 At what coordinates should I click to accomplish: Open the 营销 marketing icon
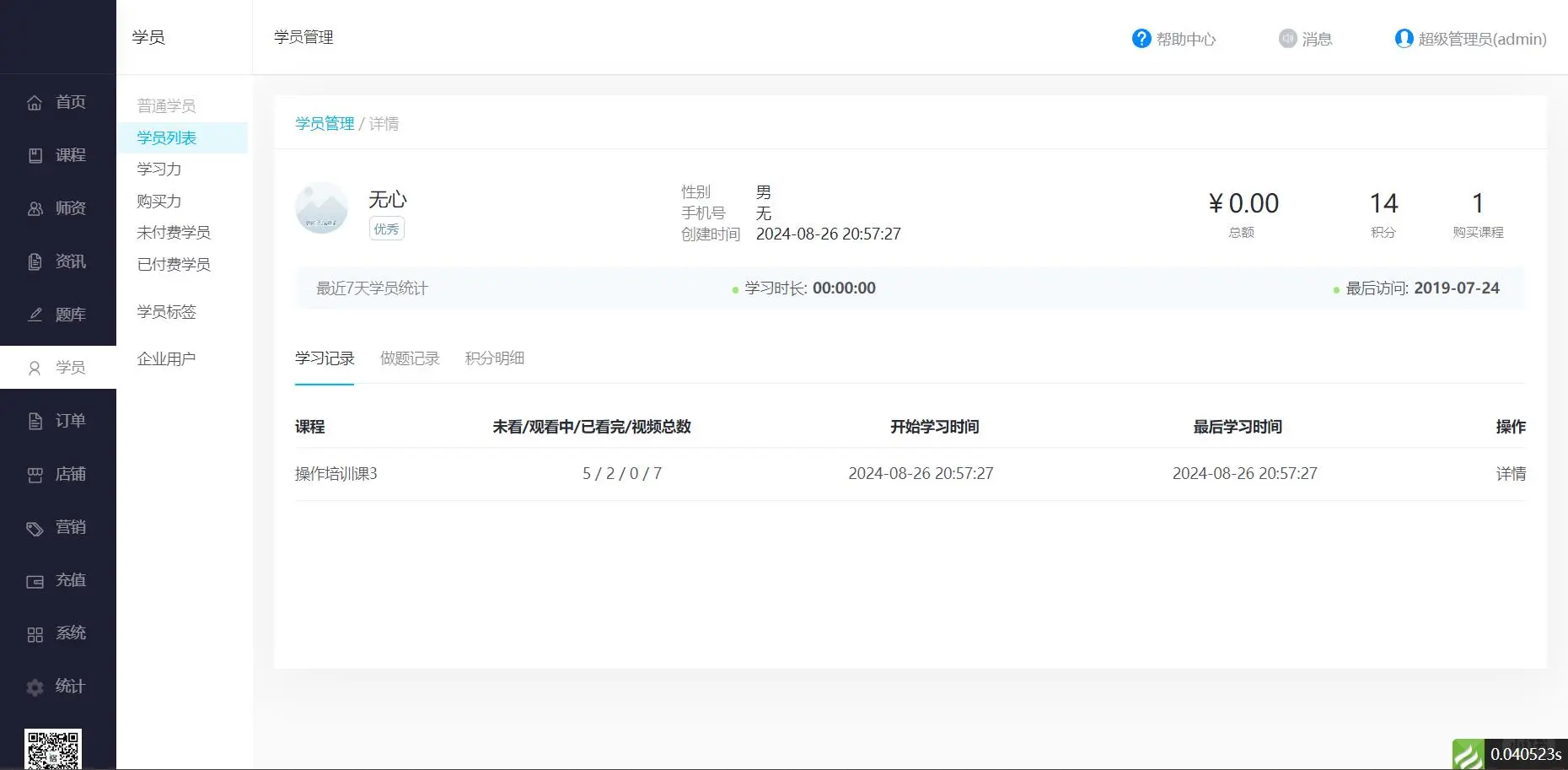point(35,527)
